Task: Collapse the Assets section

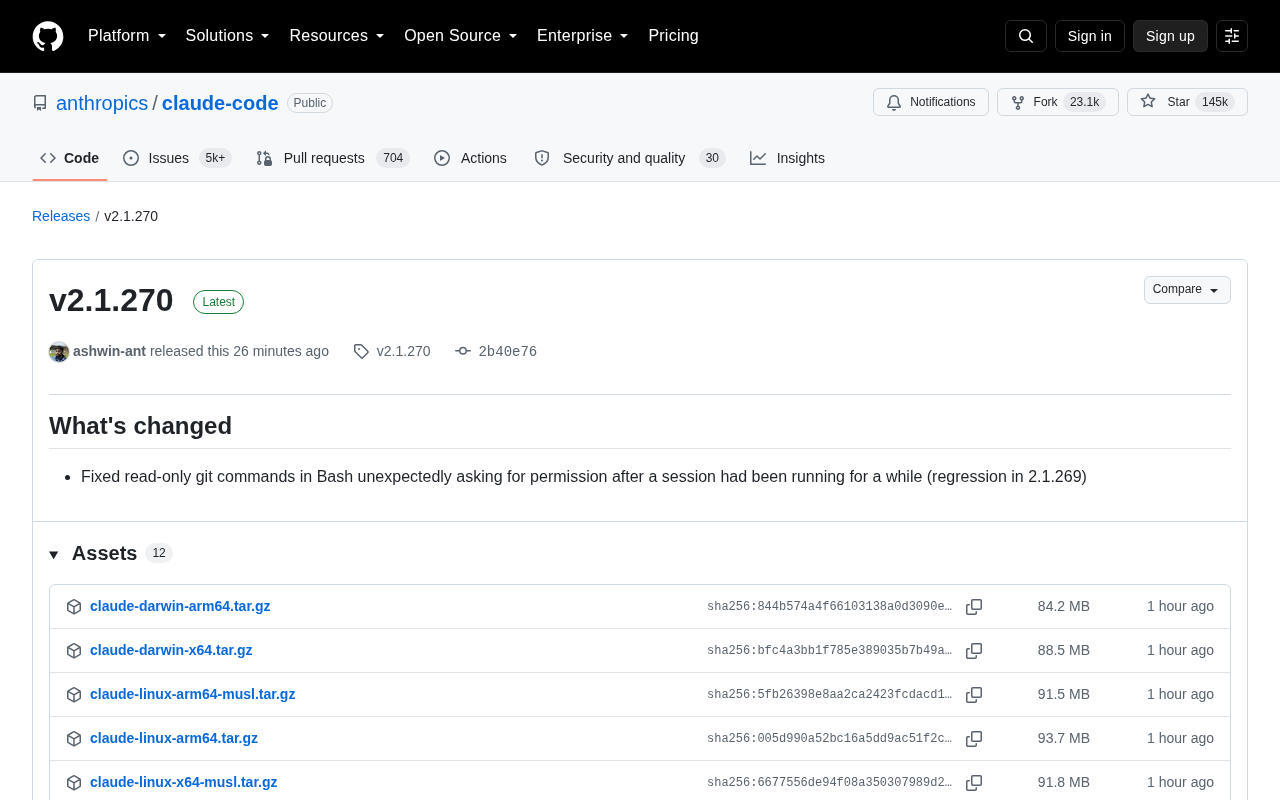Action: click(x=54, y=554)
